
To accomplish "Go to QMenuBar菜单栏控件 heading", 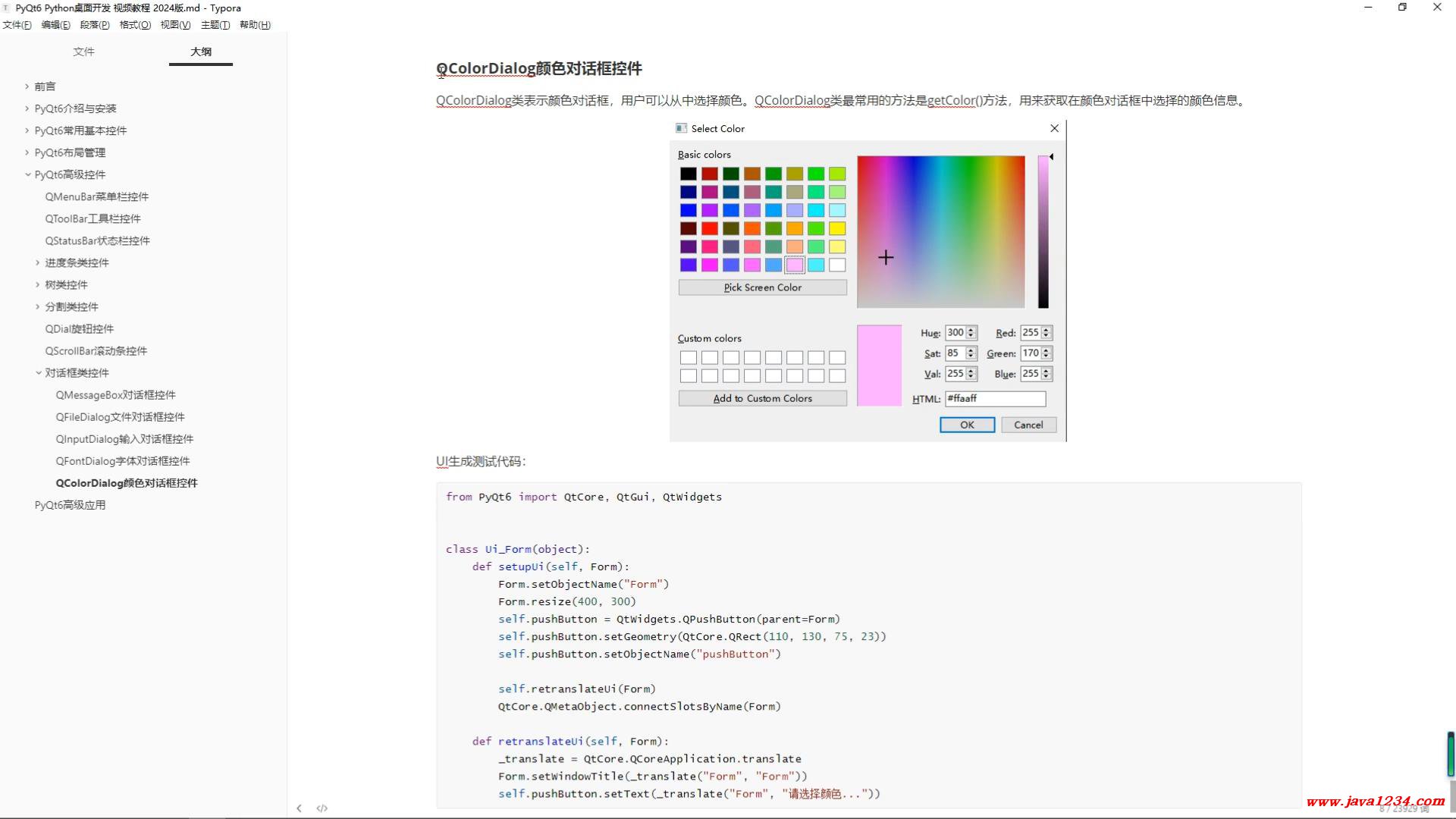I will click(97, 196).
